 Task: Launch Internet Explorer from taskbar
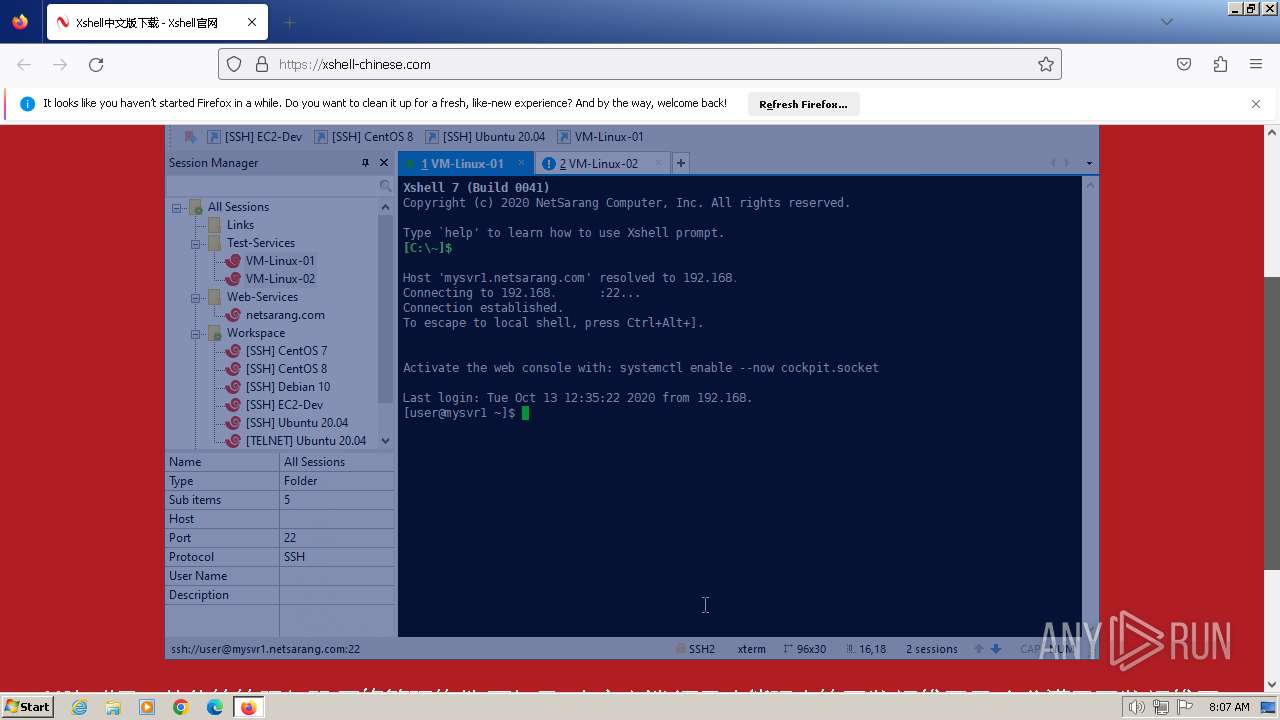tap(80, 707)
